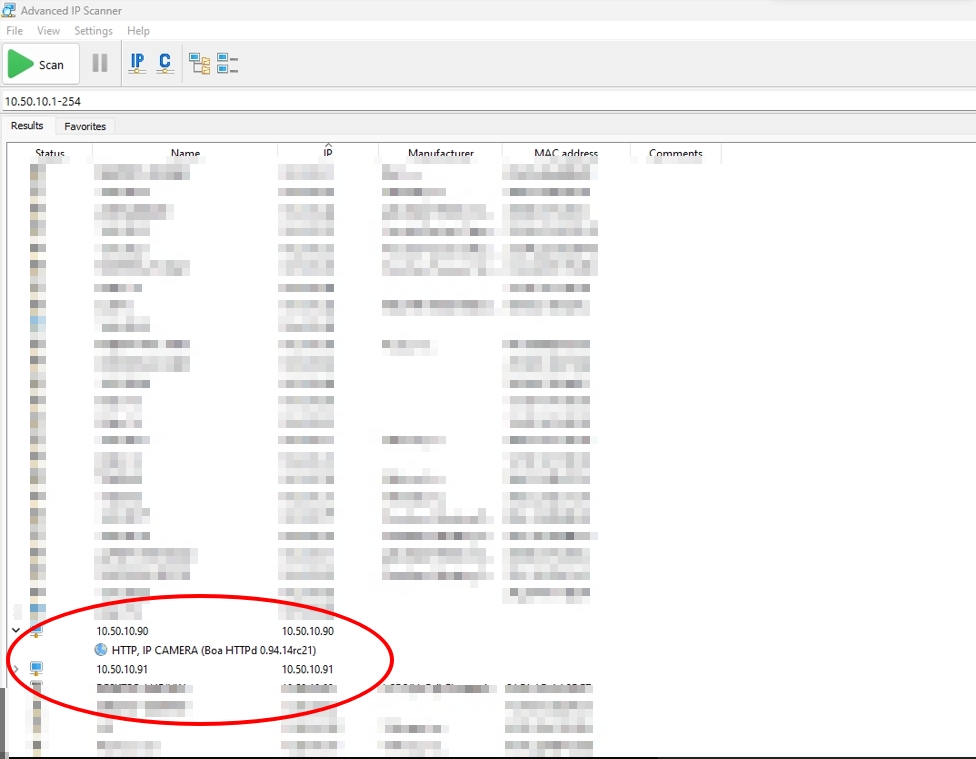The image size is (976, 759).
Task: Open the Settings menu
Action: click(93, 31)
